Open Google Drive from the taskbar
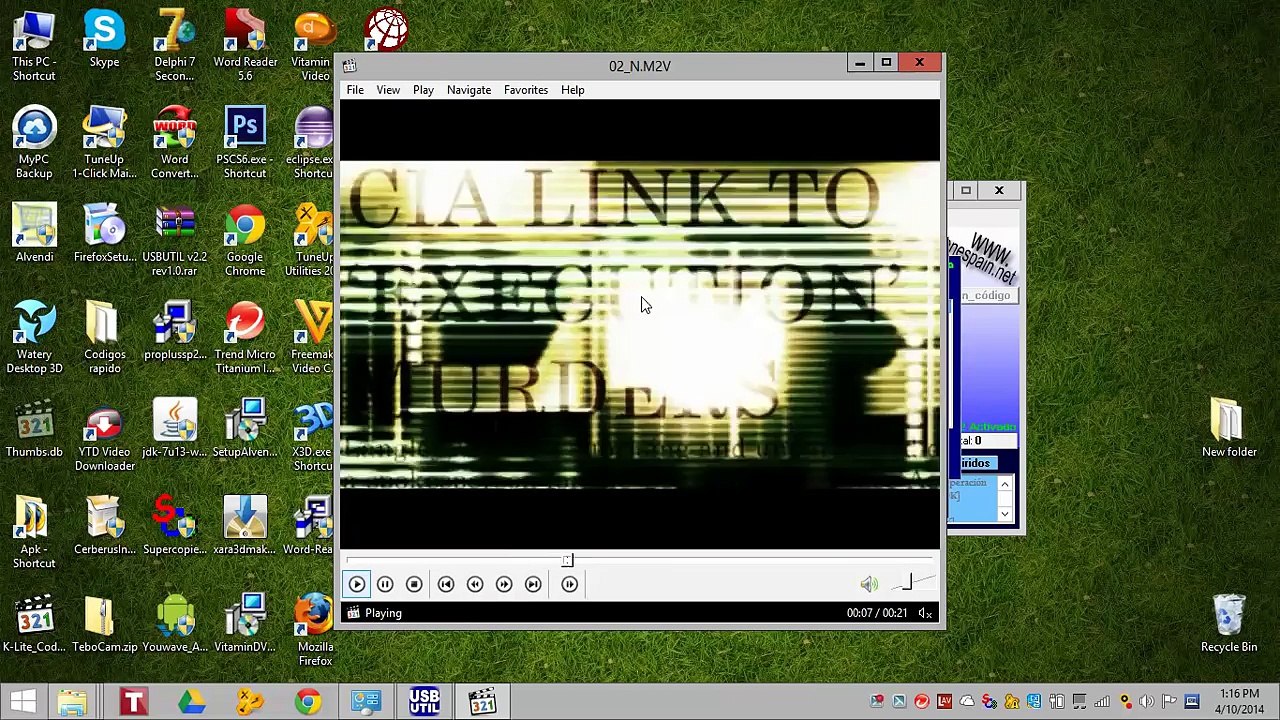This screenshot has width=1280, height=720. [191, 702]
